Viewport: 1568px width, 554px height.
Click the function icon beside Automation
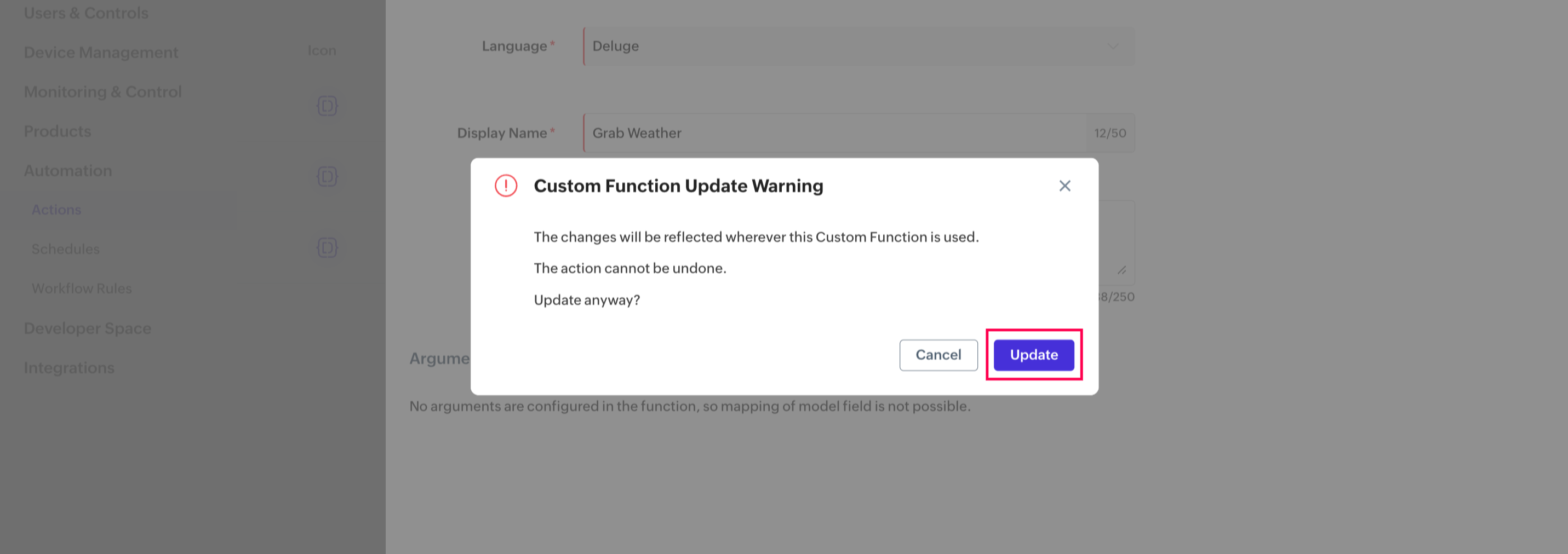point(327,176)
